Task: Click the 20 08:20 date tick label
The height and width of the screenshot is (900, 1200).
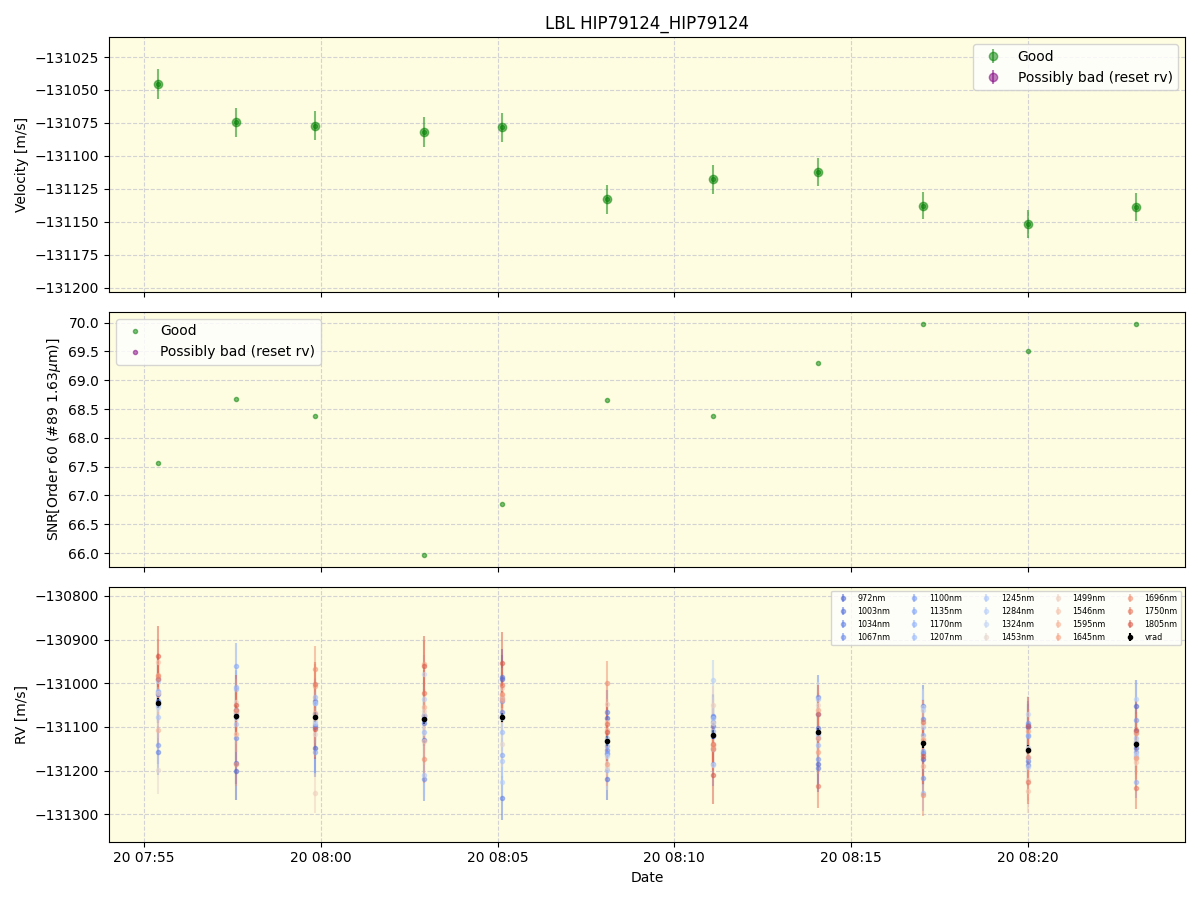Action: point(1028,857)
